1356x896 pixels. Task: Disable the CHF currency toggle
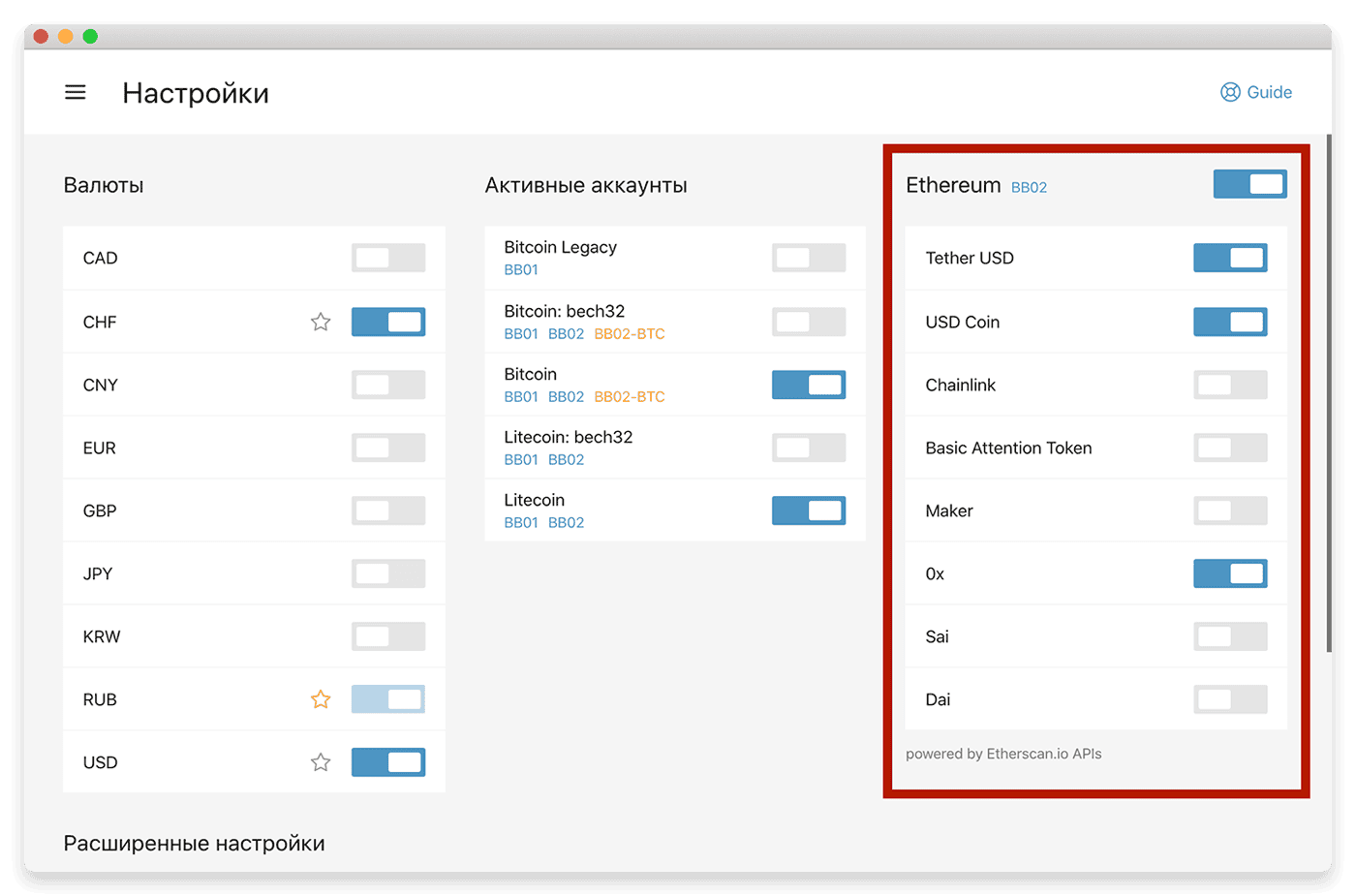point(388,322)
